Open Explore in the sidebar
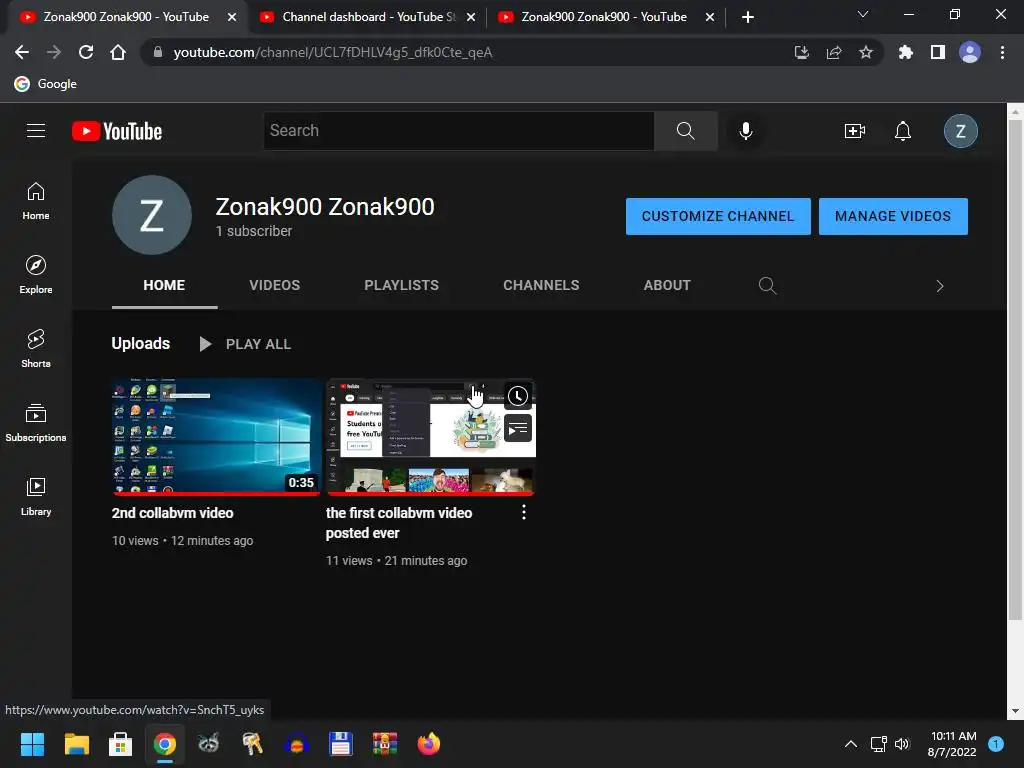1024x768 pixels. 36,275
